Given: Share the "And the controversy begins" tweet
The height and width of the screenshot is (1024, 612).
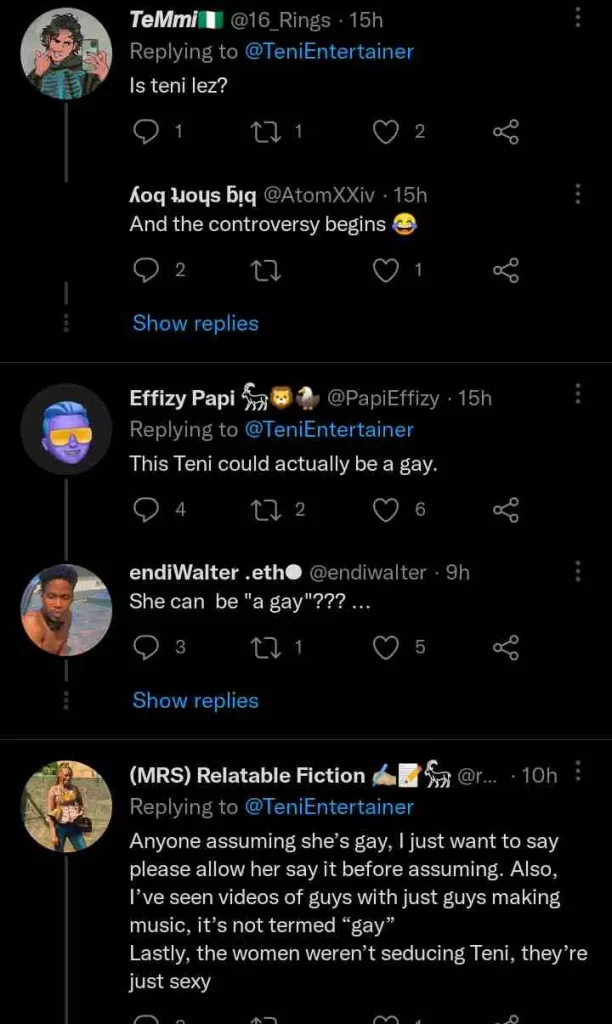Looking at the screenshot, I should (506, 269).
